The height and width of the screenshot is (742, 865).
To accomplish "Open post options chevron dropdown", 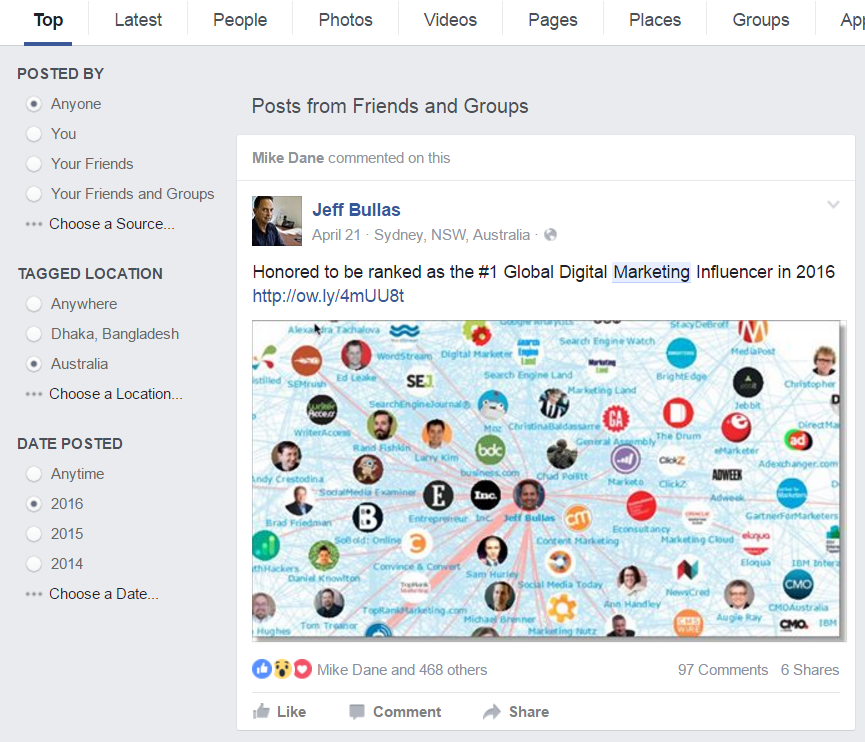I will (833, 205).
